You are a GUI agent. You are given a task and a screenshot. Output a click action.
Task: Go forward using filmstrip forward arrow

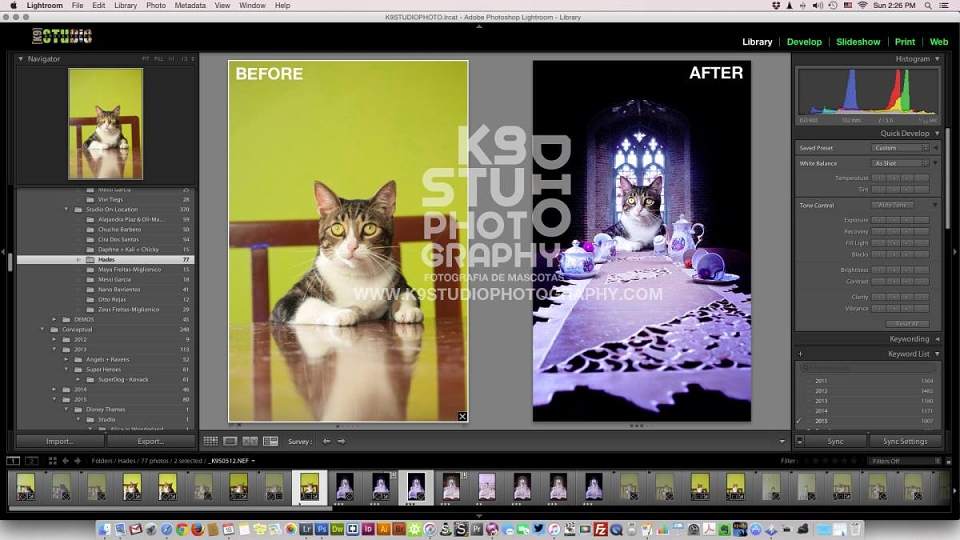(x=78, y=460)
